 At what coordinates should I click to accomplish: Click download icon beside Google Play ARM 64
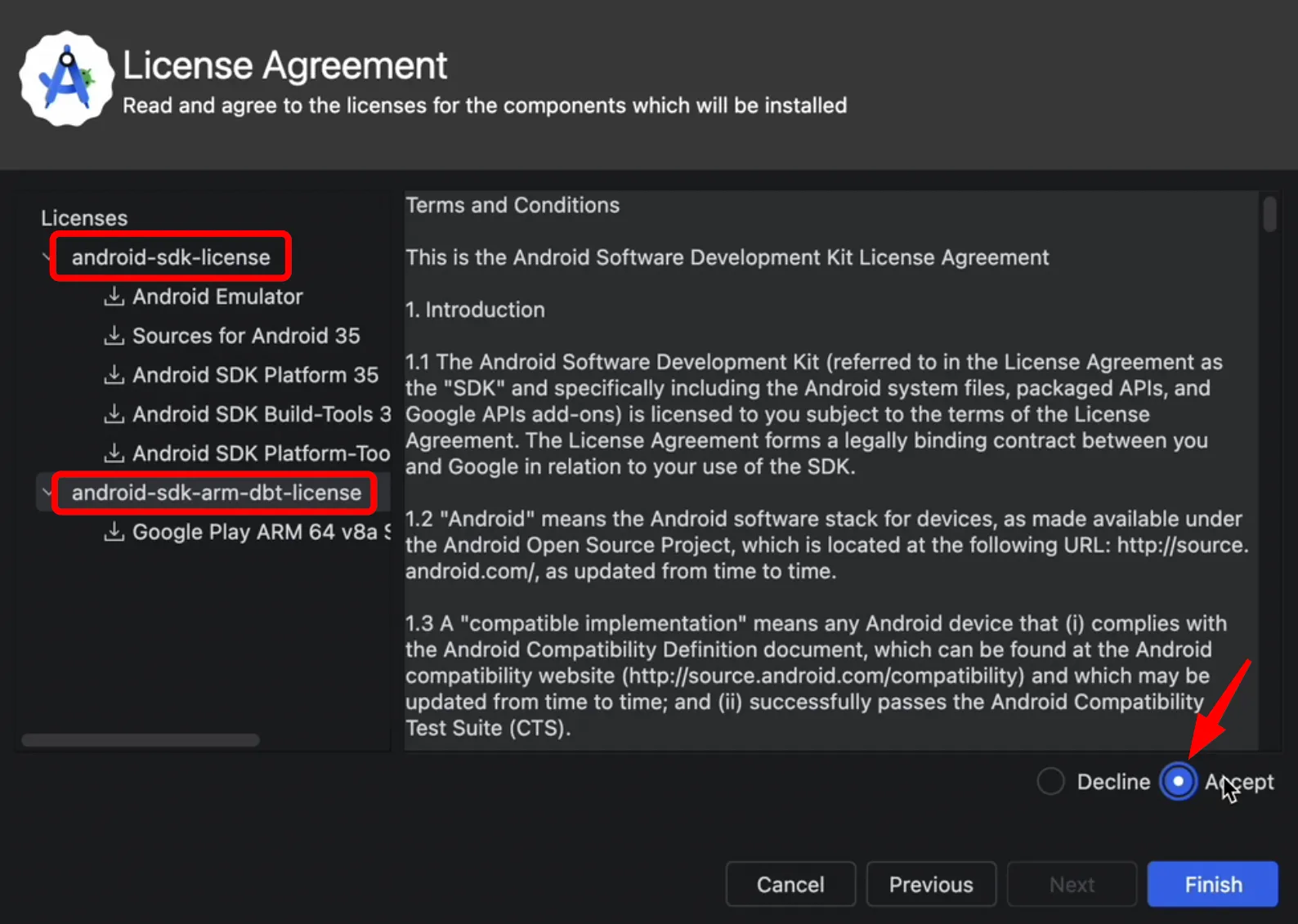coord(114,531)
